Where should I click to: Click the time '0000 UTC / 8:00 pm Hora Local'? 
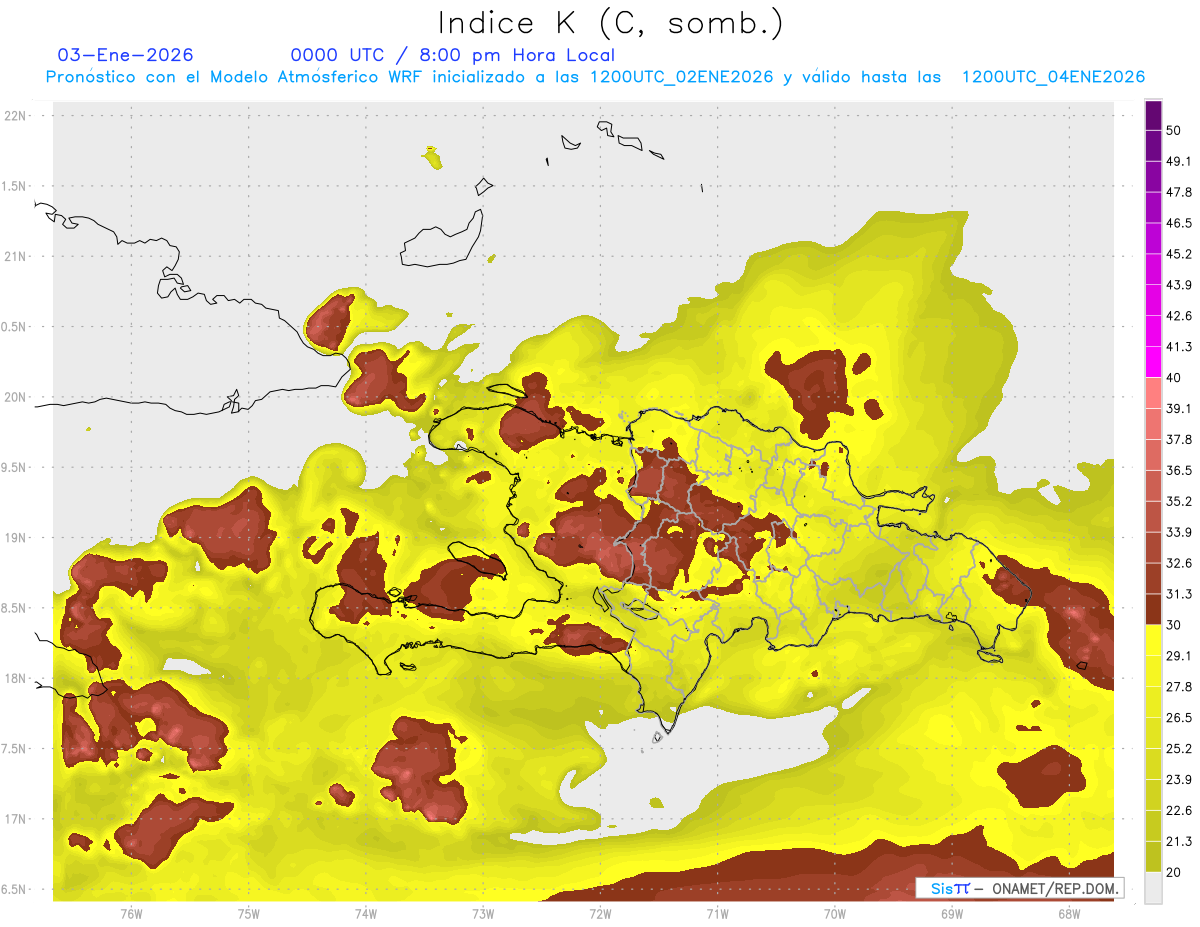click(453, 55)
